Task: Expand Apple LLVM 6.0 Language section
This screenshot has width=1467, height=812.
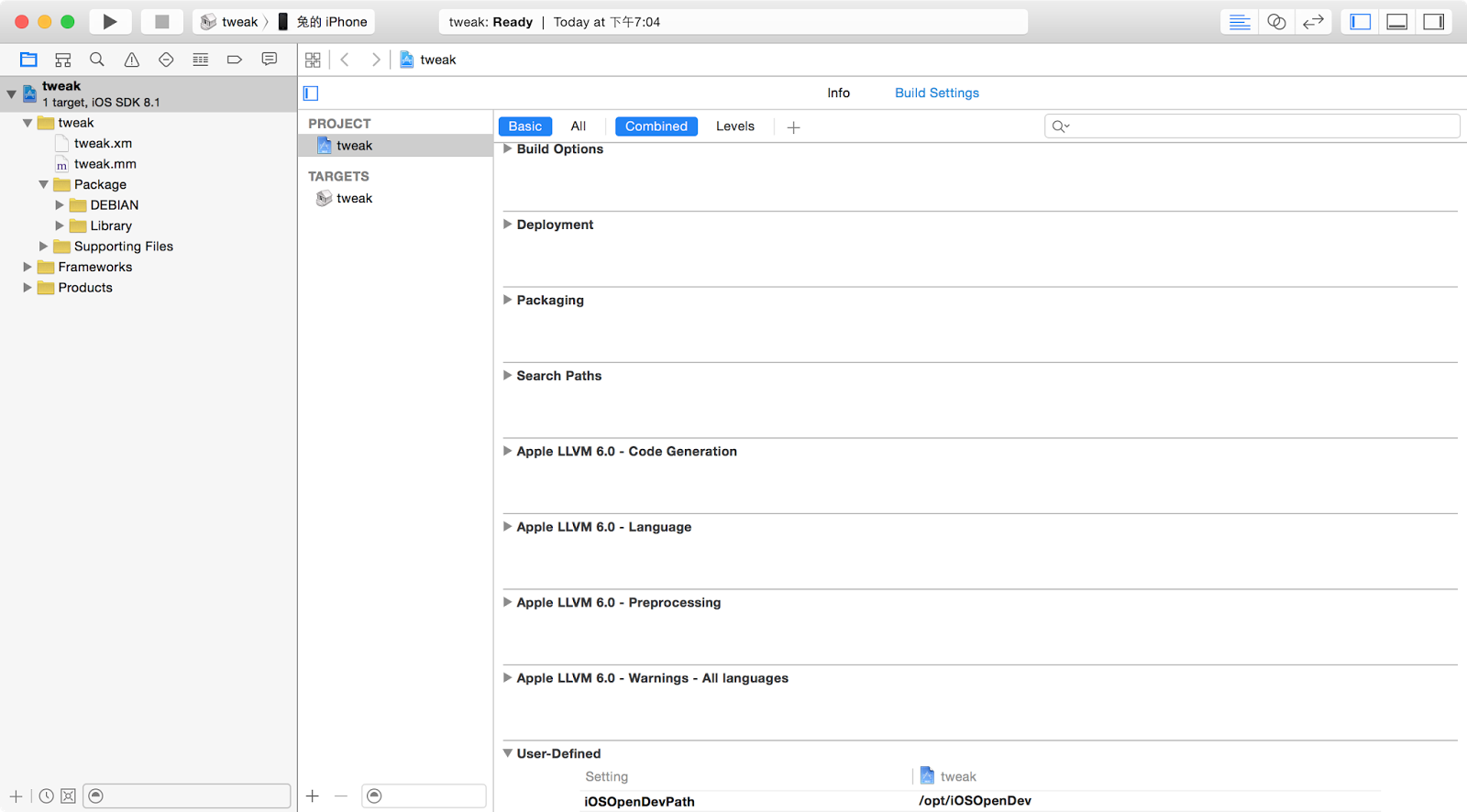Action: click(507, 527)
